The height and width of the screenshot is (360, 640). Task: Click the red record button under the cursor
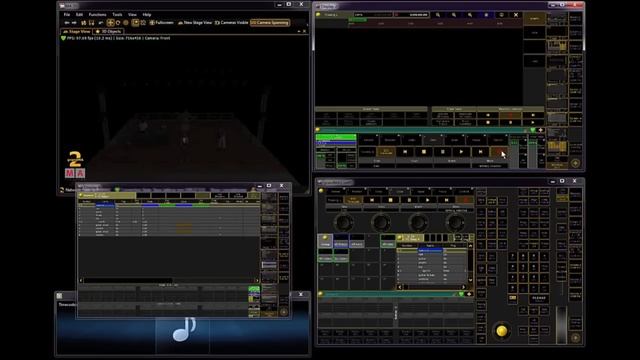(x=499, y=152)
